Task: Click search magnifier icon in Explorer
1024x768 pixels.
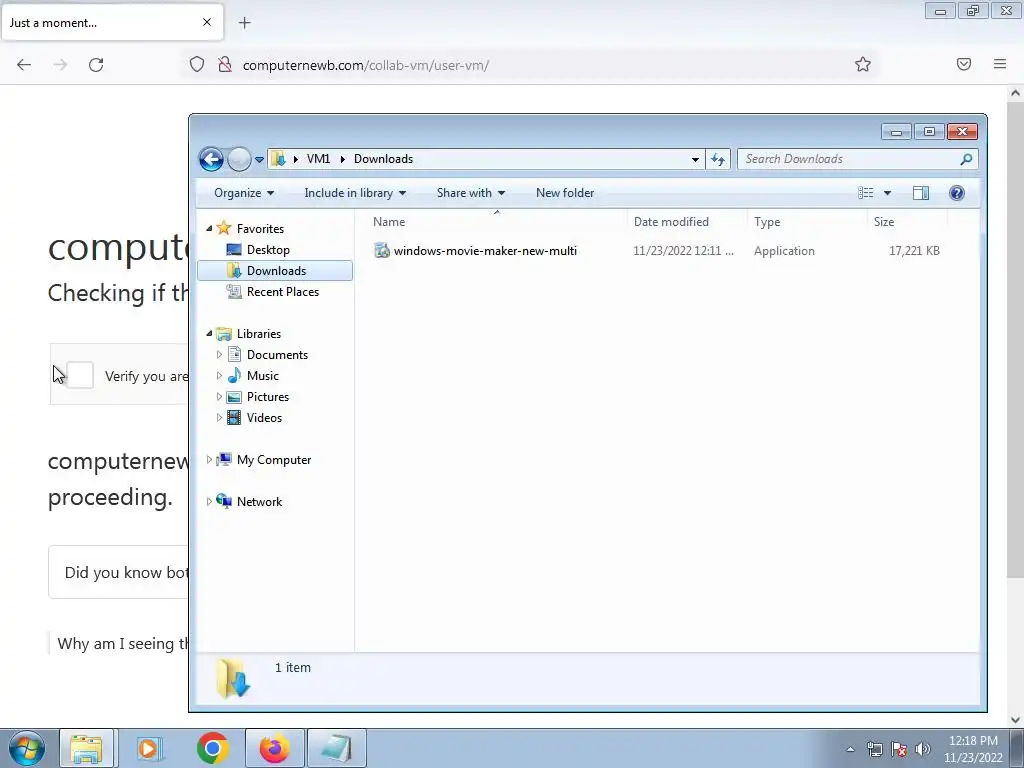Action: click(967, 159)
